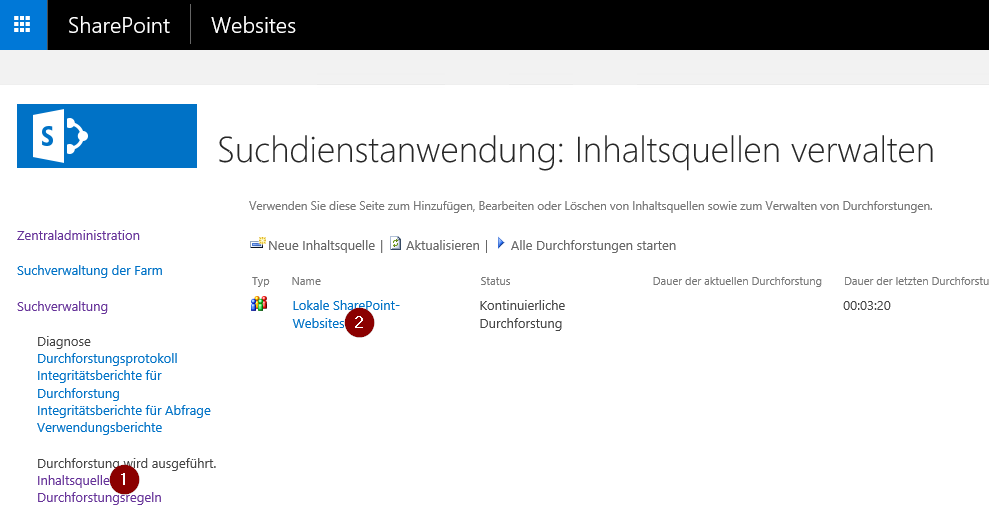The image size is (989, 510).
Task: Click the page description text
Action: coord(590,206)
